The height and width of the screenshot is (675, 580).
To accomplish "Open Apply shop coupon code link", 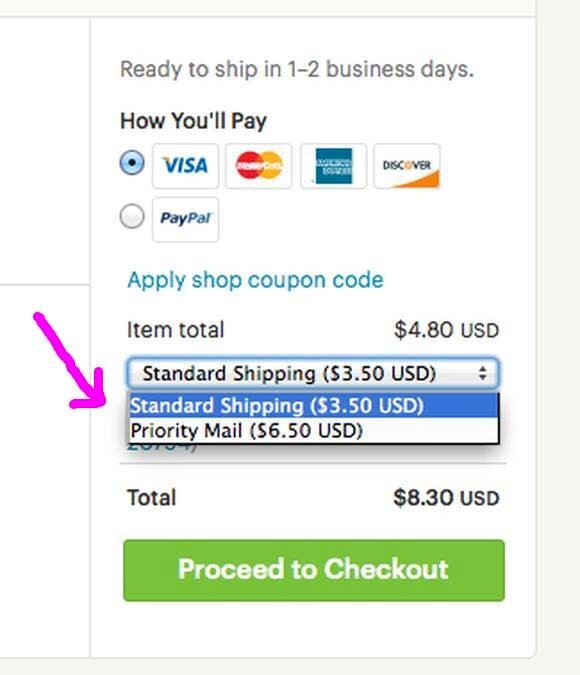I will coord(255,280).
